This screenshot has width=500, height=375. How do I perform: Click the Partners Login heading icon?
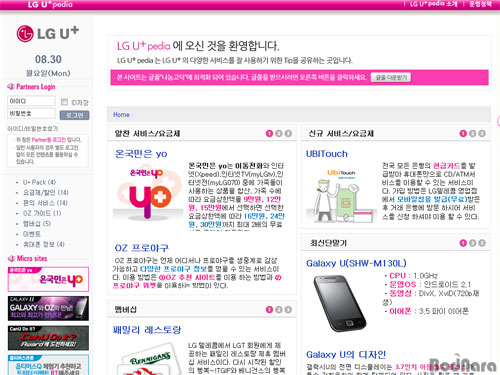pos(11,87)
